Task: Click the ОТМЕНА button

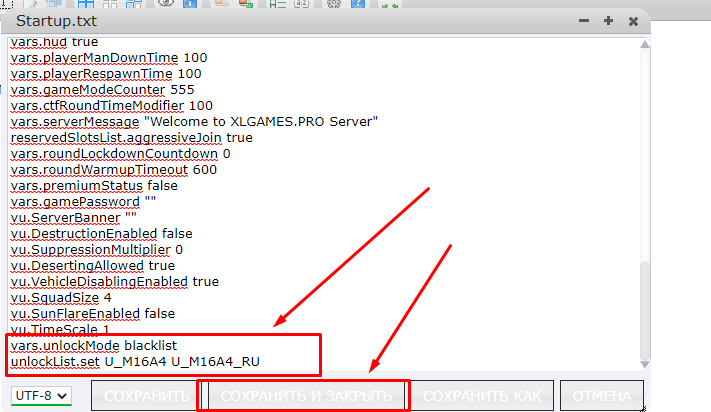Action: click(x=602, y=396)
